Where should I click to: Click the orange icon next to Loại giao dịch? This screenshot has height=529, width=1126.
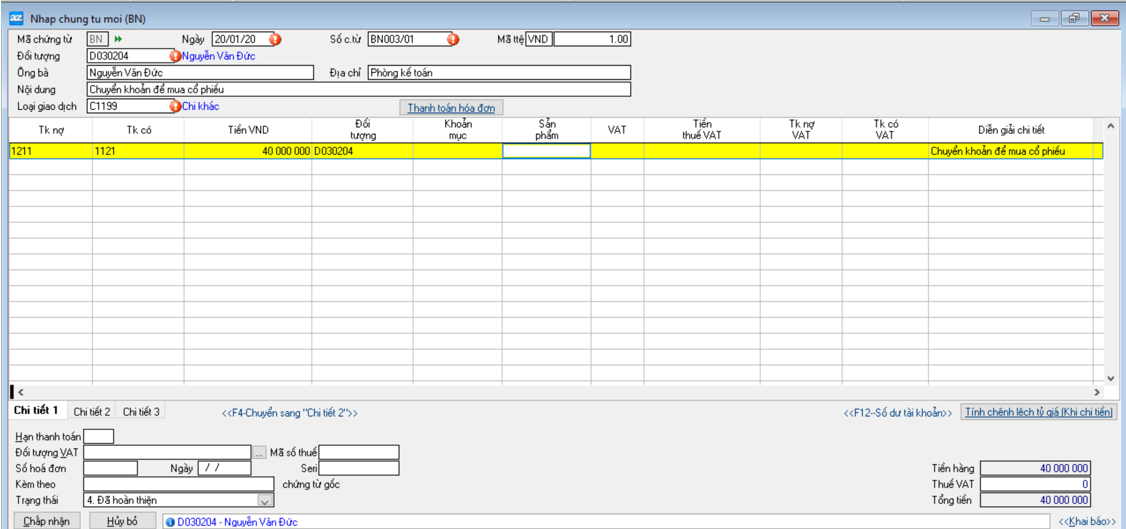click(175, 106)
